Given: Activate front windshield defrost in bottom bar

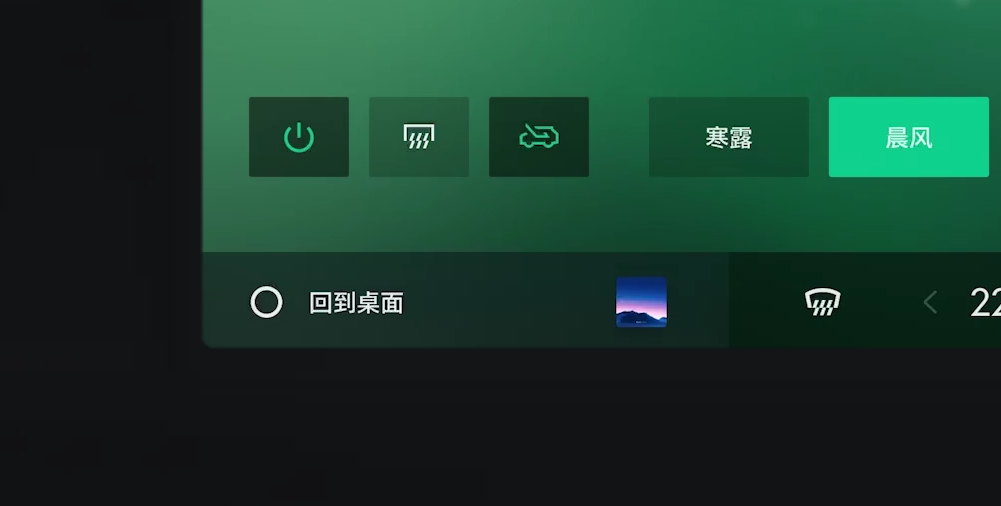Looking at the screenshot, I should point(822,302).
